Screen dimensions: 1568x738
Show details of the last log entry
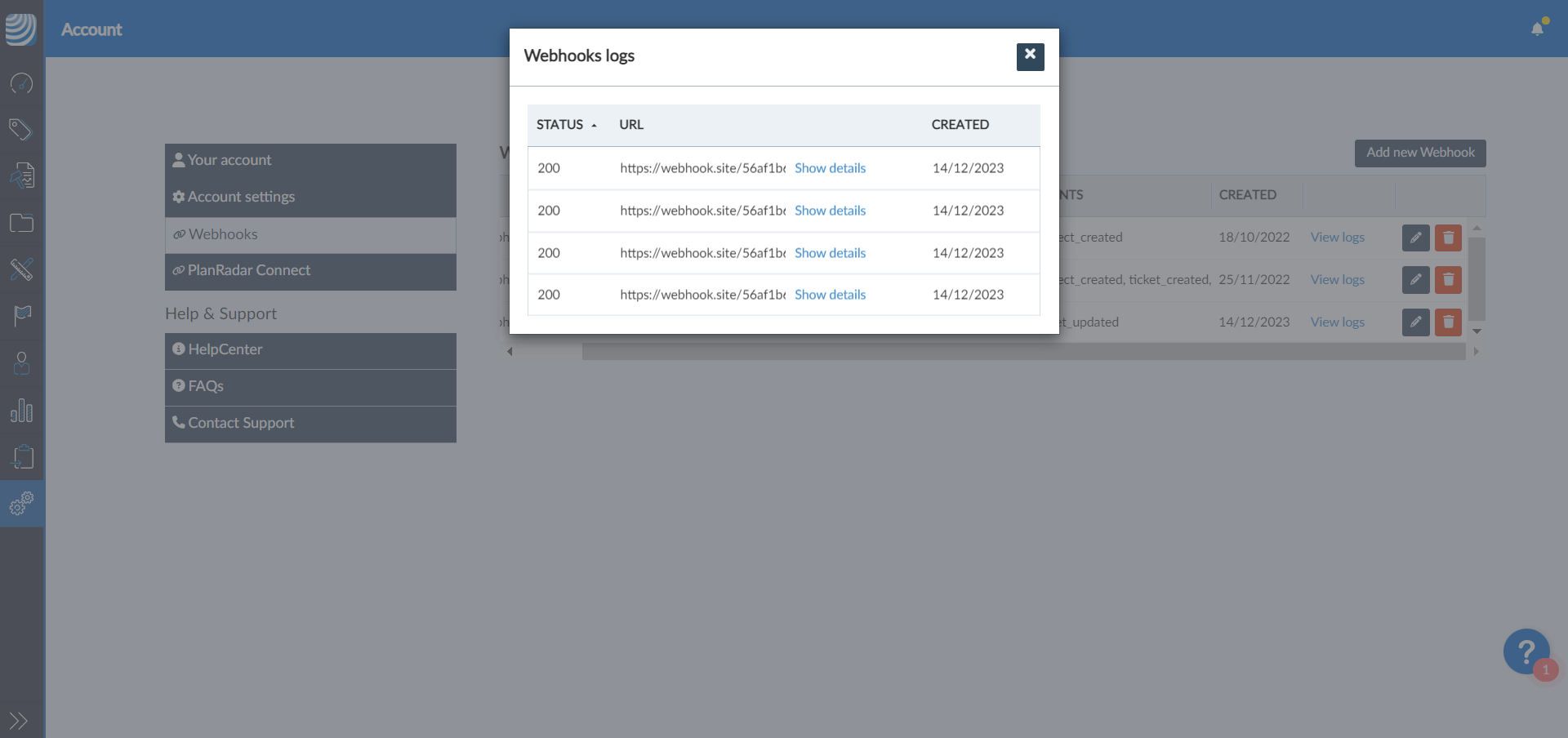point(830,295)
